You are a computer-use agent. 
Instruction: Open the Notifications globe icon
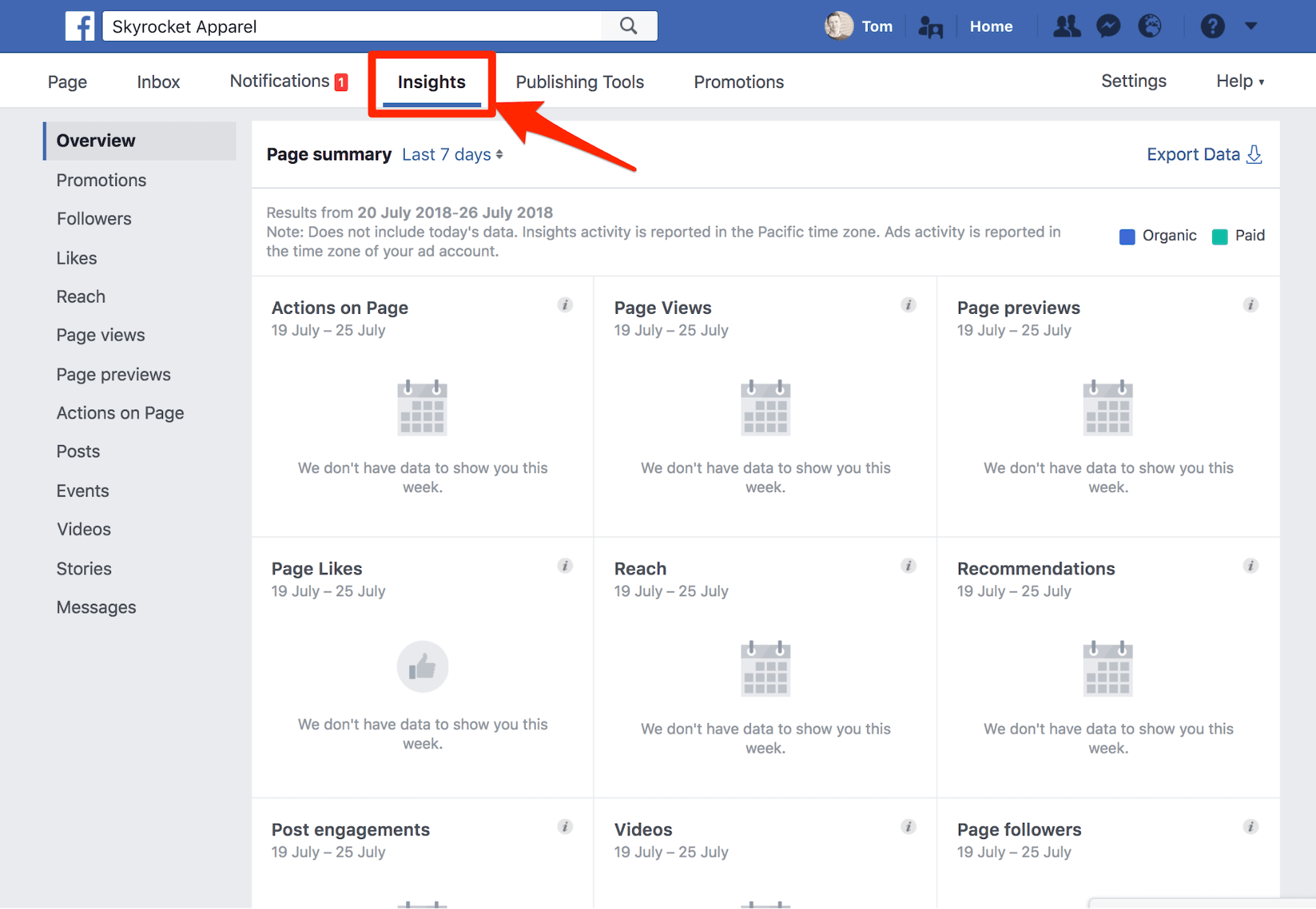(1150, 26)
